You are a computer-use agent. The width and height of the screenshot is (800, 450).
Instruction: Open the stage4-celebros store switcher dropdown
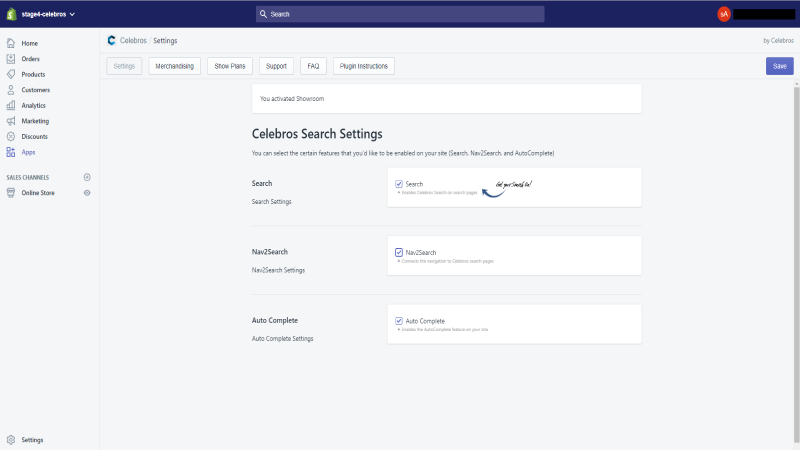(x=48, y=14)
